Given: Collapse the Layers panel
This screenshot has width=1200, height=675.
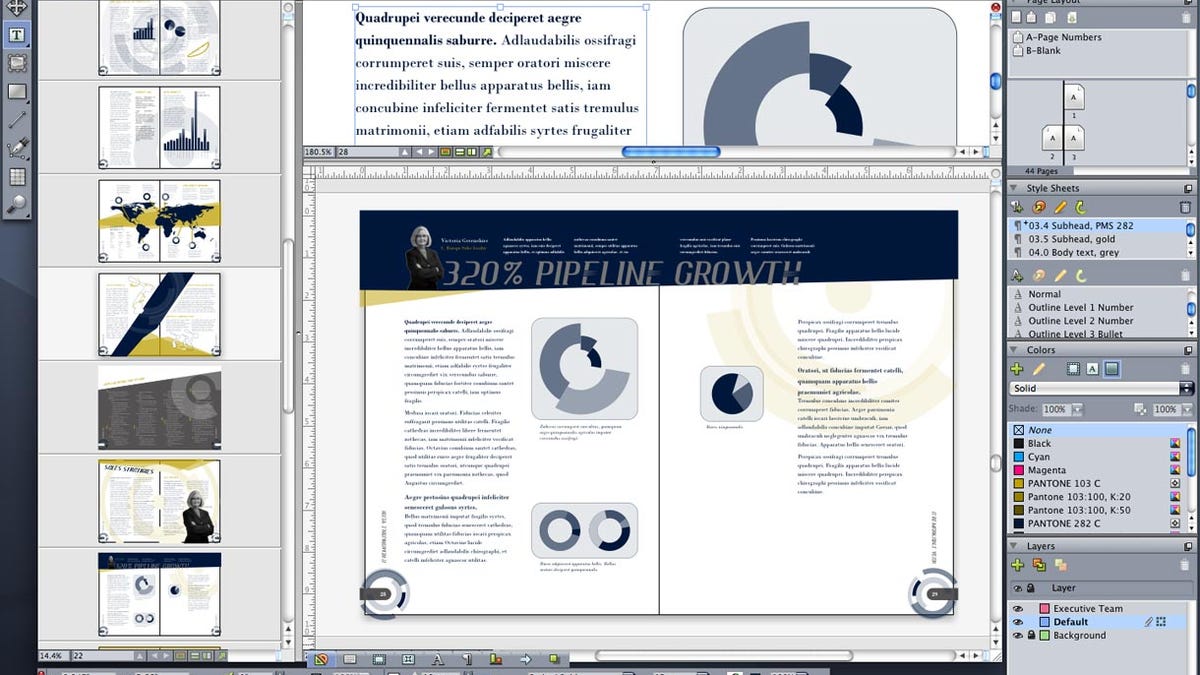Looking at the screenshot, I should 1014,545.
